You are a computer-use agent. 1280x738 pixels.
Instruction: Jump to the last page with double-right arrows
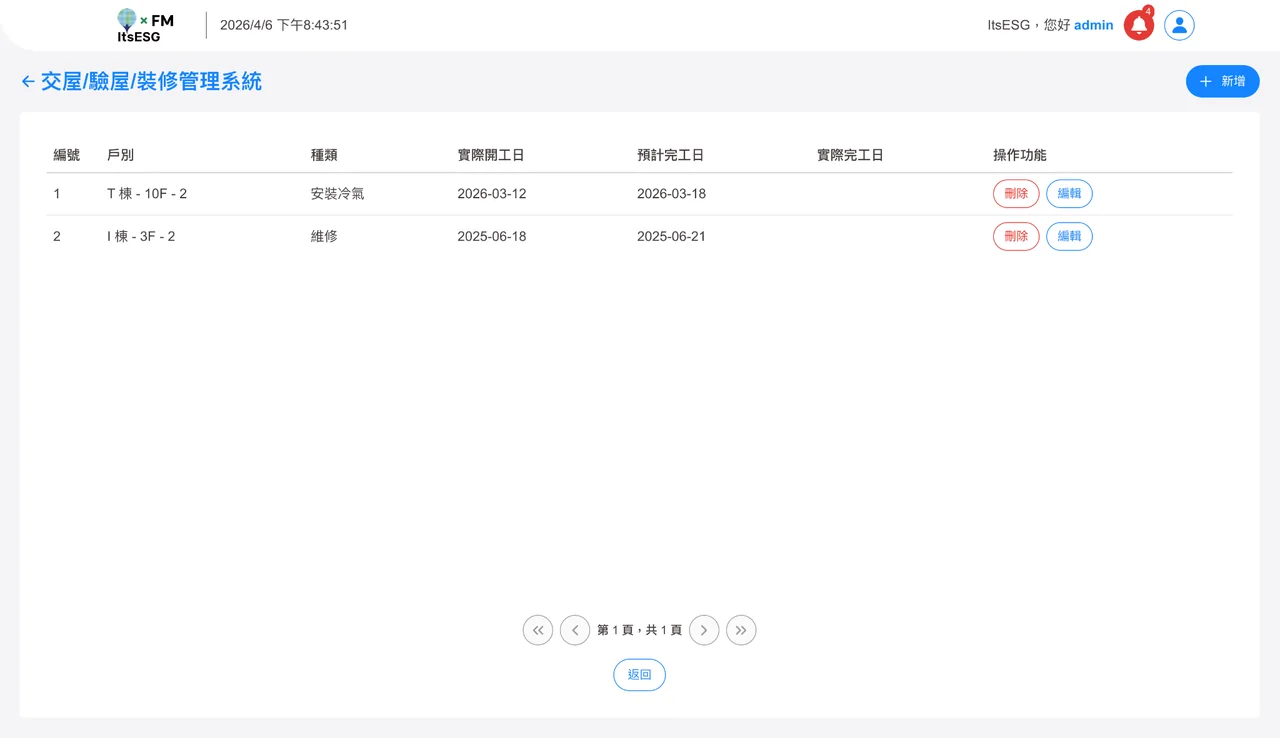(x=741, y=630)
